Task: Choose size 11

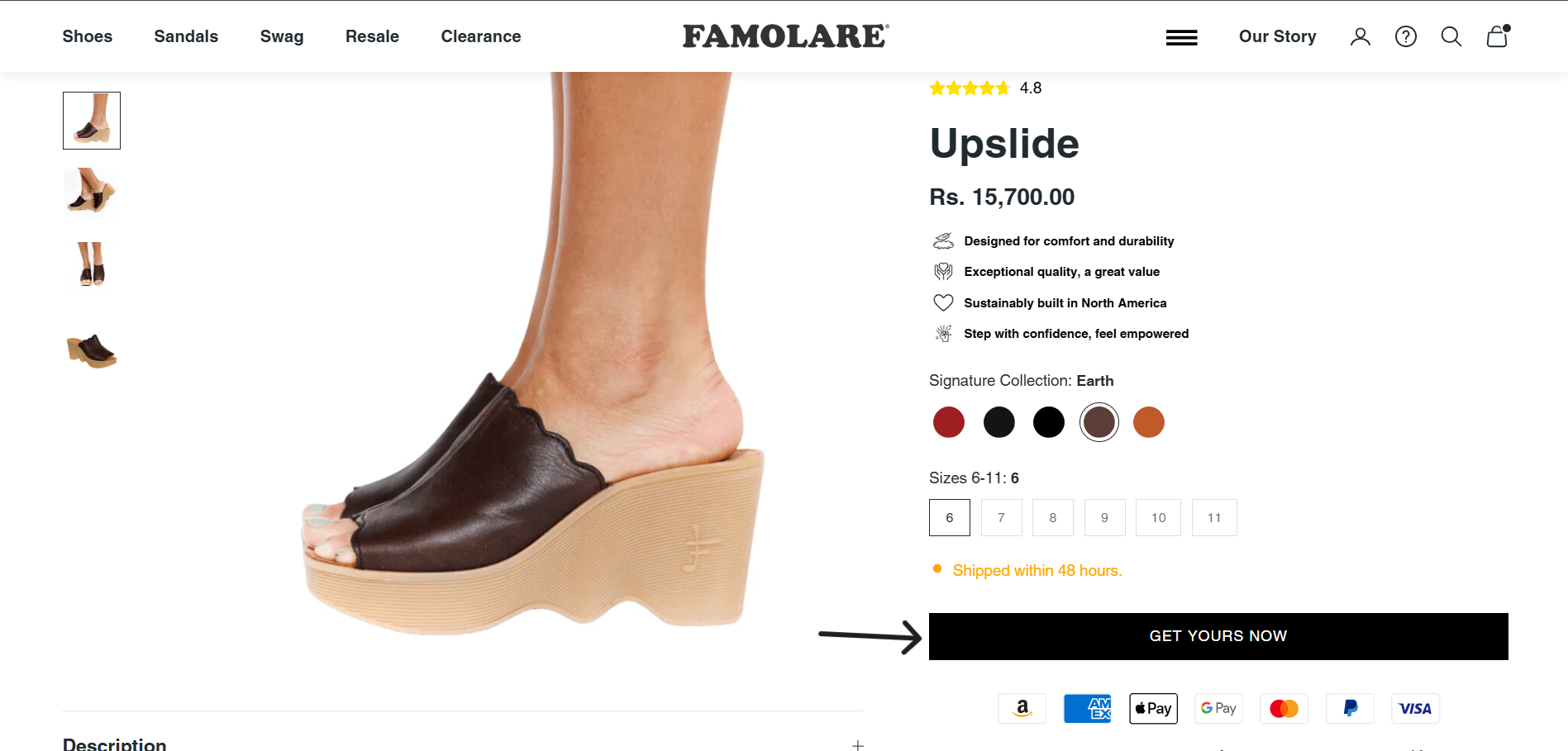Action: [1213, 518]
